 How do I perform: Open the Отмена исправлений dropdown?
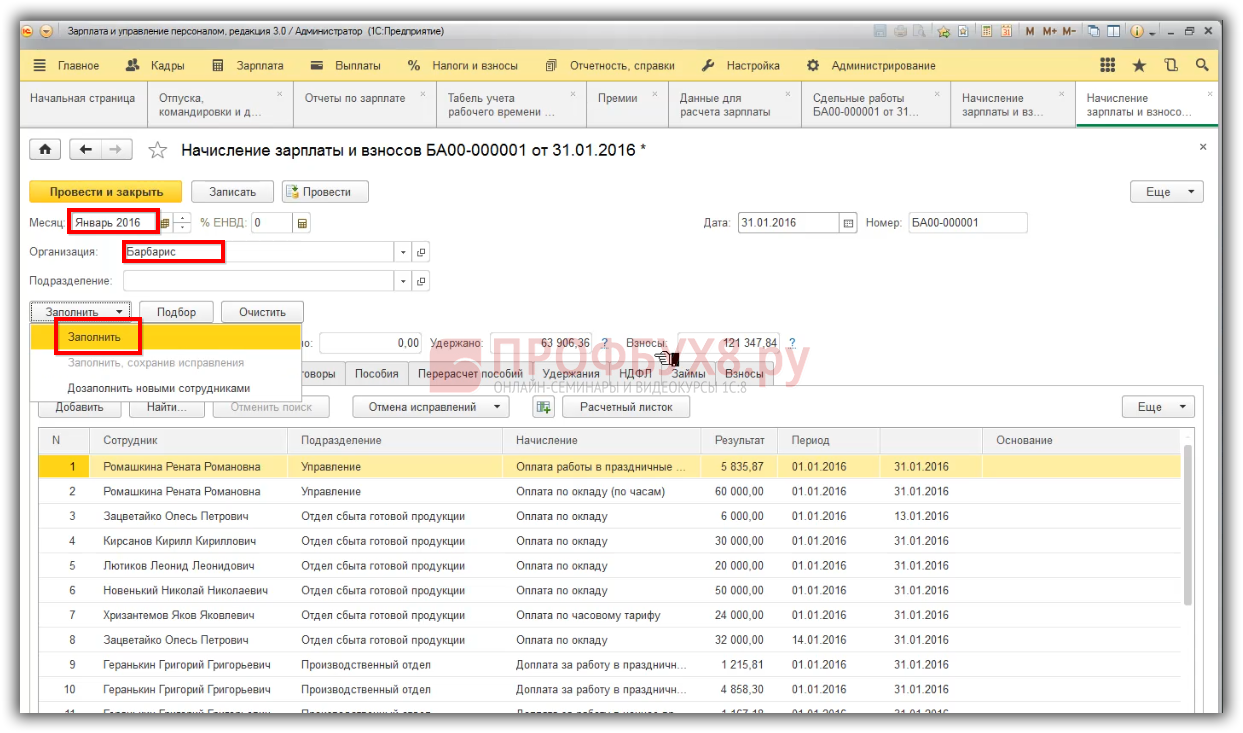[x=431, y=407]
